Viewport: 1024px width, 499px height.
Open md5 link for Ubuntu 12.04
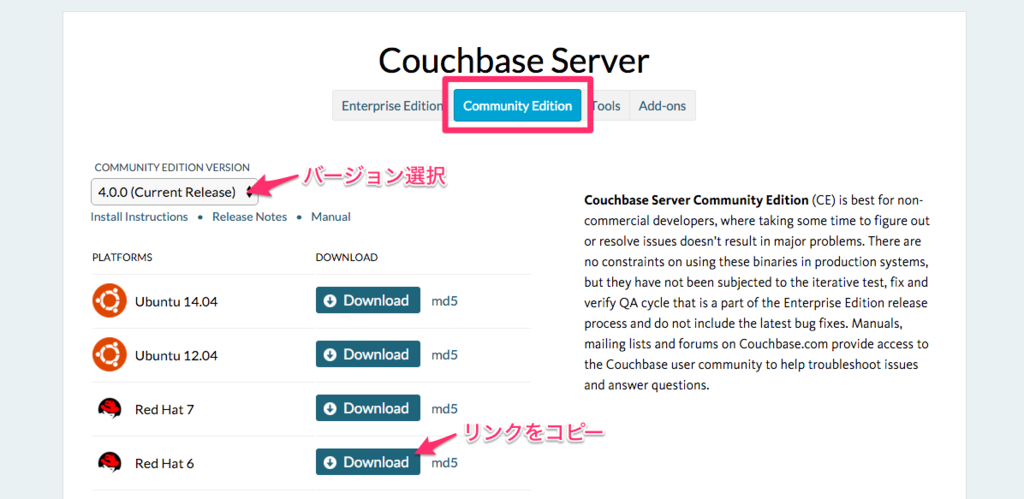click(445, 355)
